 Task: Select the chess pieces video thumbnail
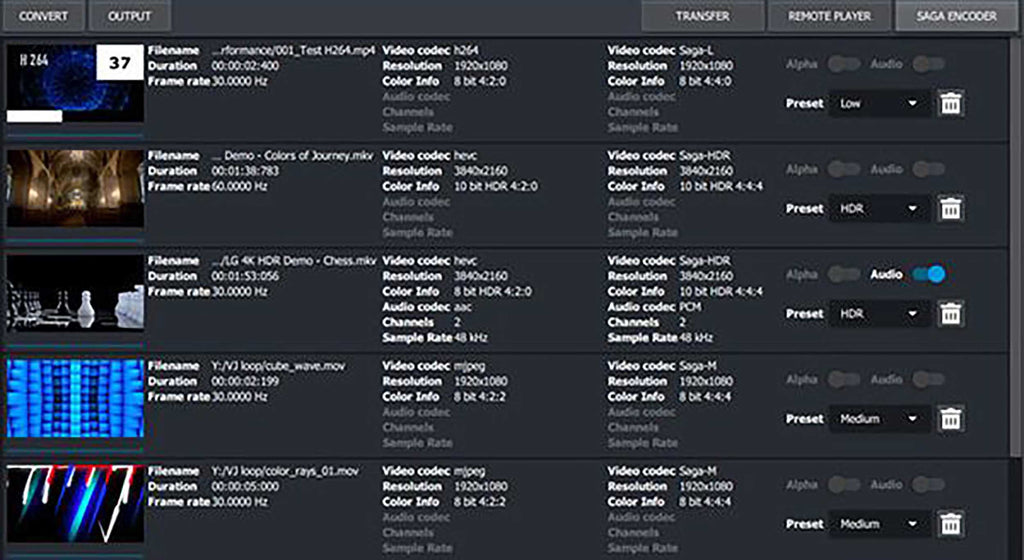tap(75, 293)
